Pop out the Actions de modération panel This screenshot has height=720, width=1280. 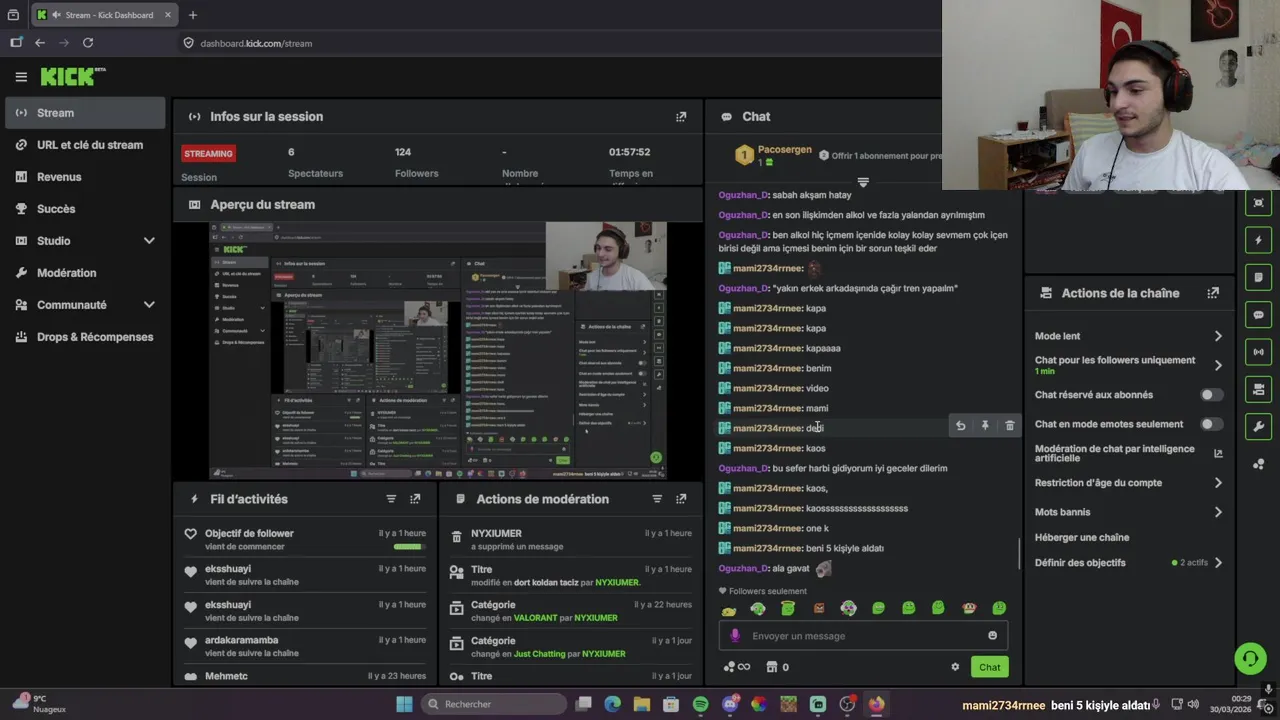click(x=681, y=499)
